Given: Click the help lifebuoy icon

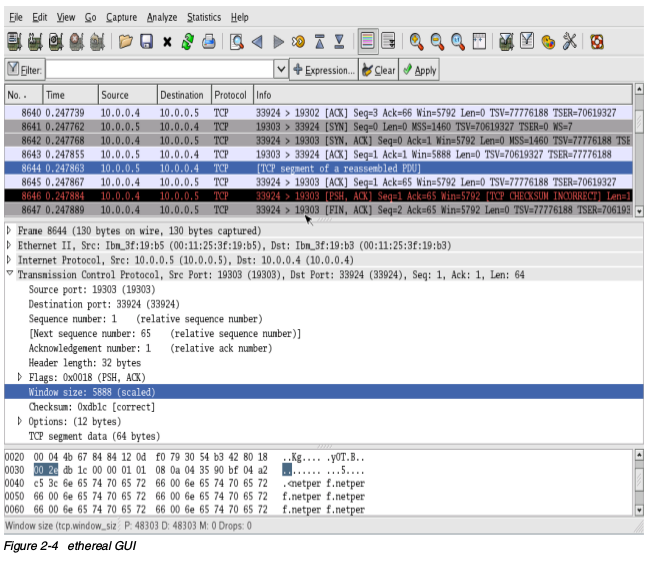Looking at the screenshot, I should pos(597,42).
